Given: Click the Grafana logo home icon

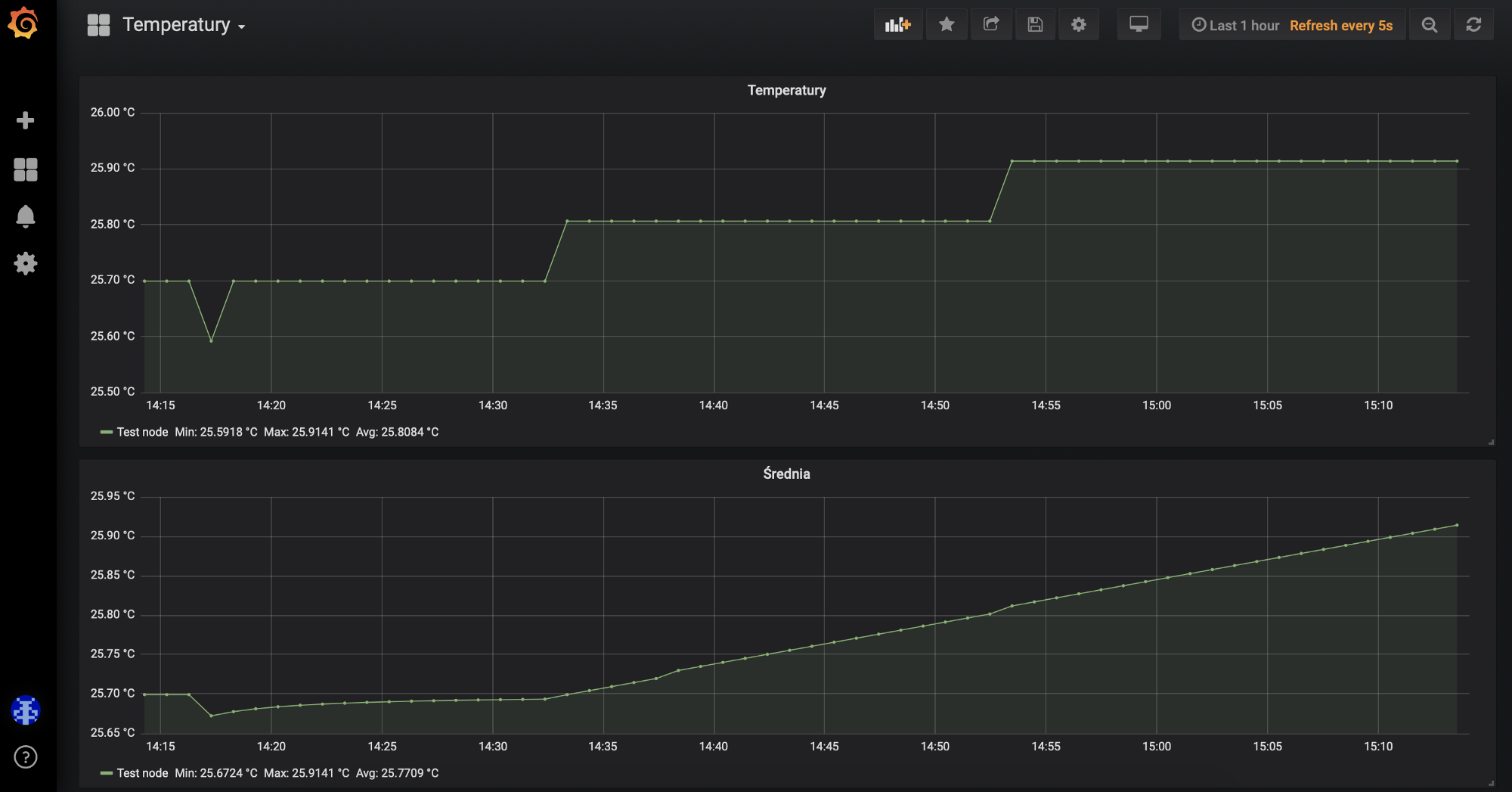Looking at the screenshot, I should (x=23, y=23).
